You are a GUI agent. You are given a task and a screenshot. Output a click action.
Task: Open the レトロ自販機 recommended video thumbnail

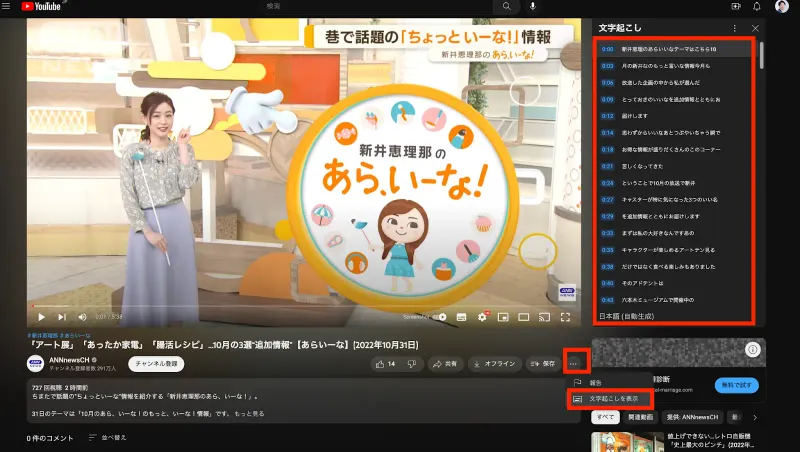(x=628, y=442)
